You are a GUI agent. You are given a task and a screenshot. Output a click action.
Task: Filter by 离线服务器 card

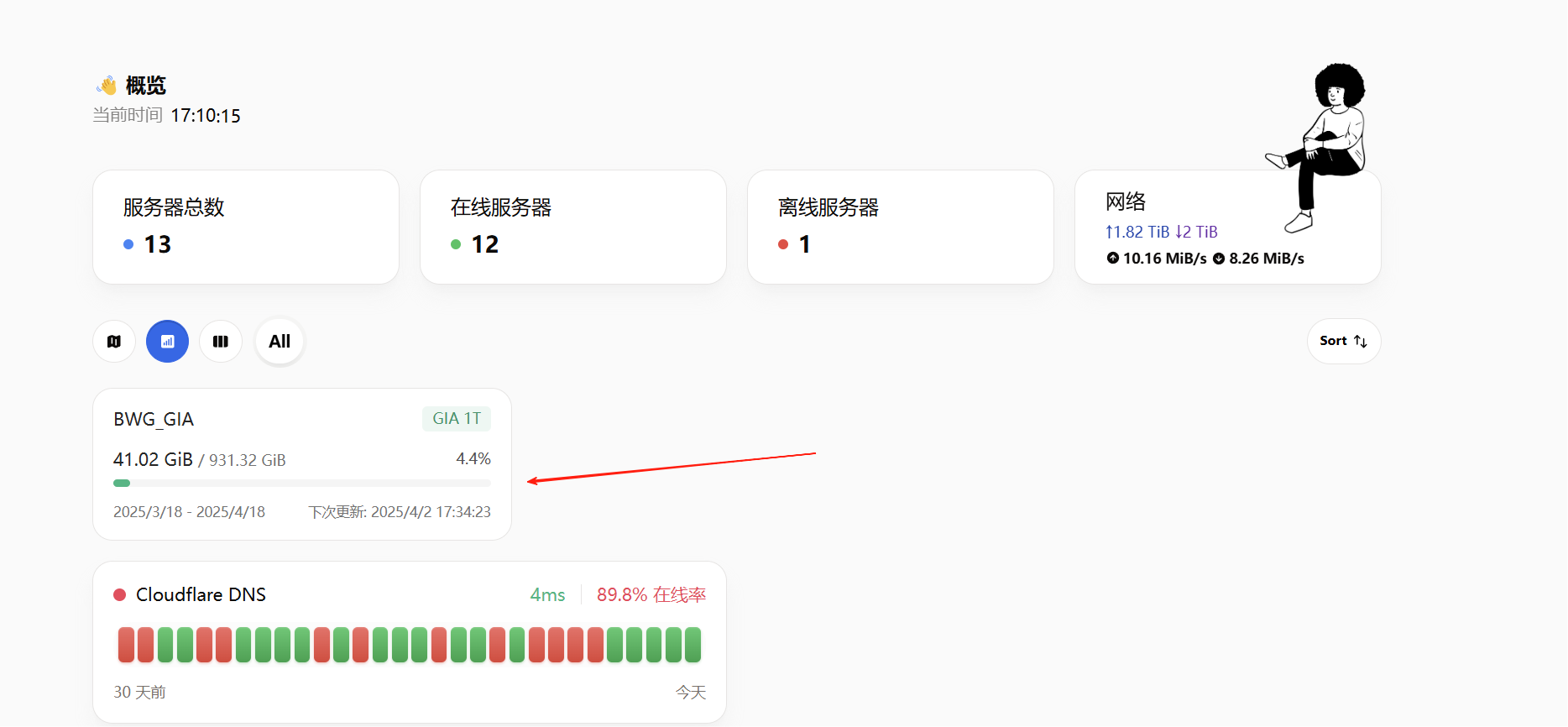[901, 227]
